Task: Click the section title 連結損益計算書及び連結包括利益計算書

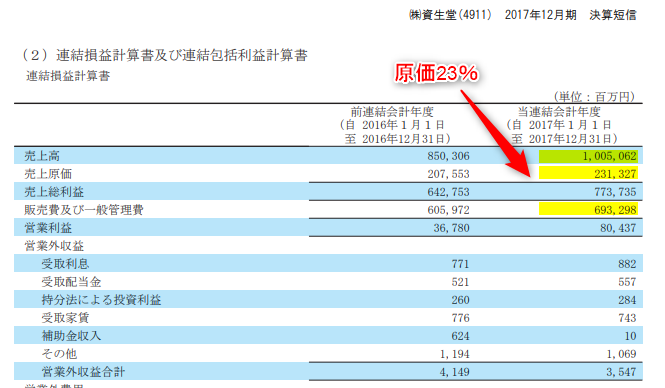Action: click(182, 55)
